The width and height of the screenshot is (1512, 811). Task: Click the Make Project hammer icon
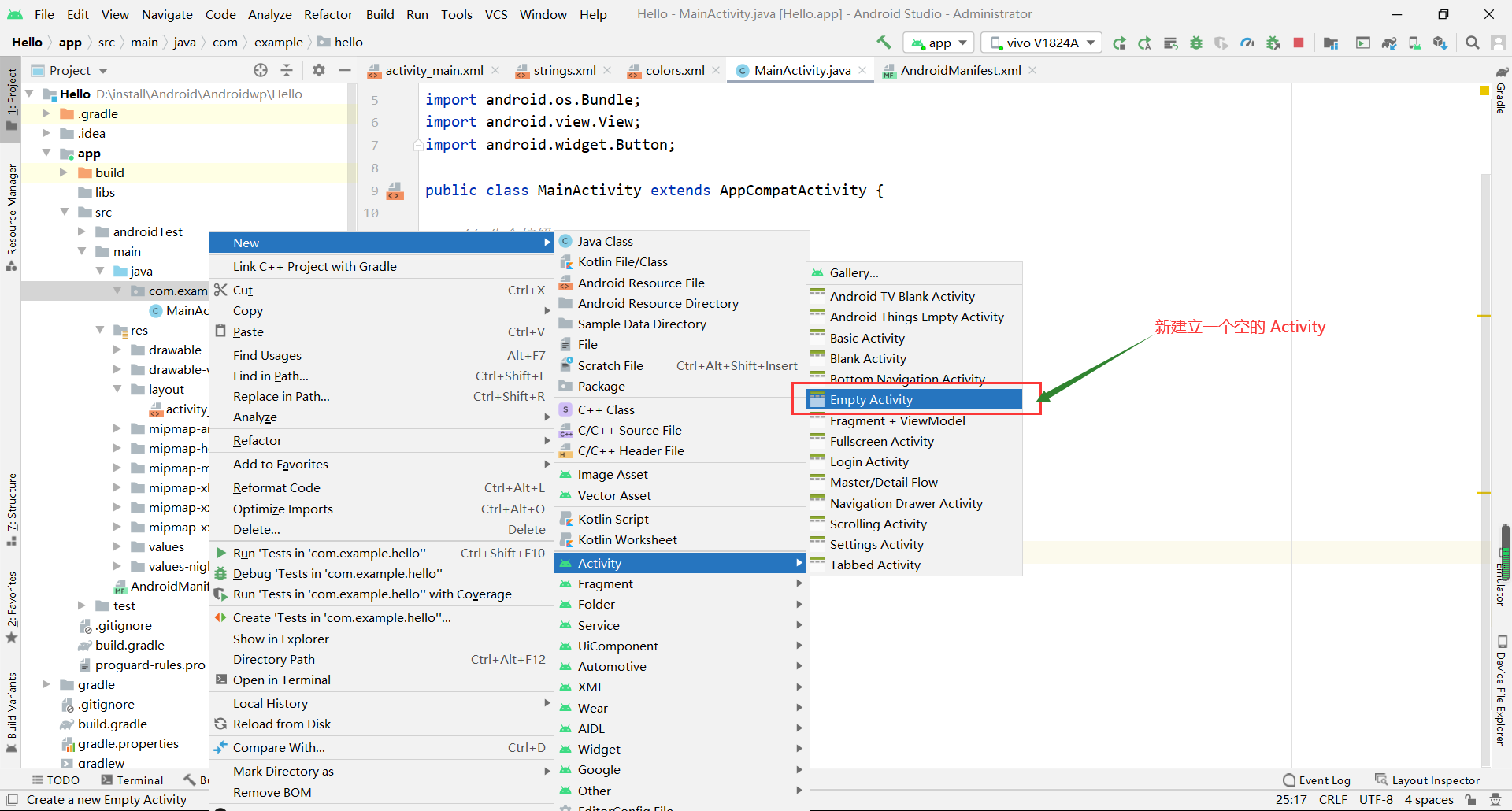coord(884,43)
